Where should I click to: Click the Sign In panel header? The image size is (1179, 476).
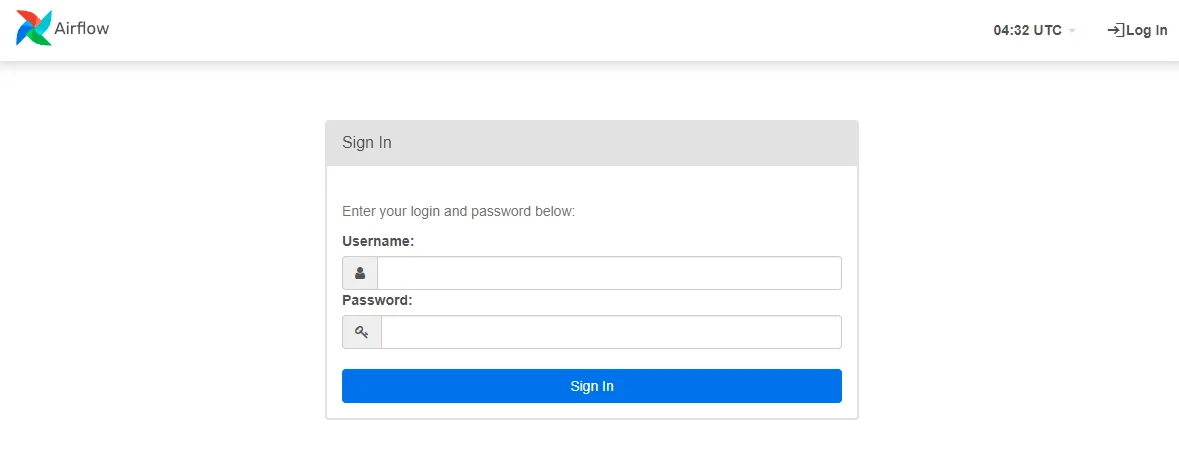click(x=591, y=143)
